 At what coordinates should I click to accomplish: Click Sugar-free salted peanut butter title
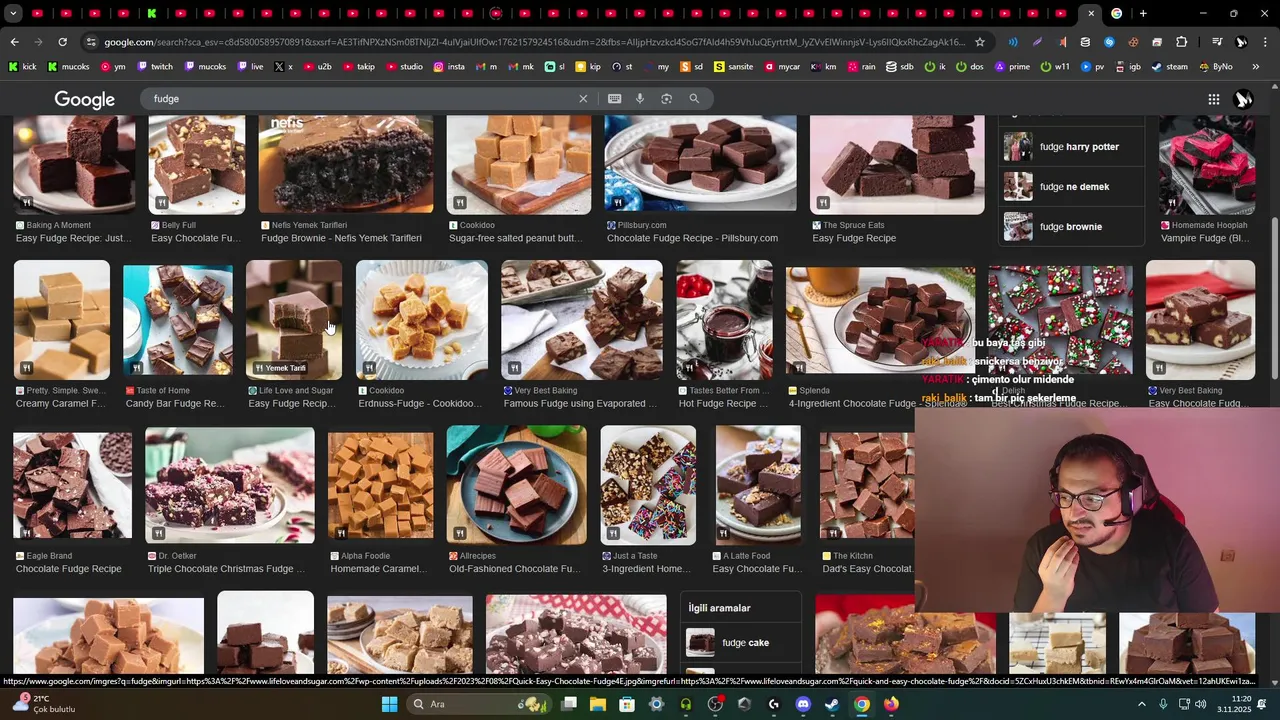(516, 239)
